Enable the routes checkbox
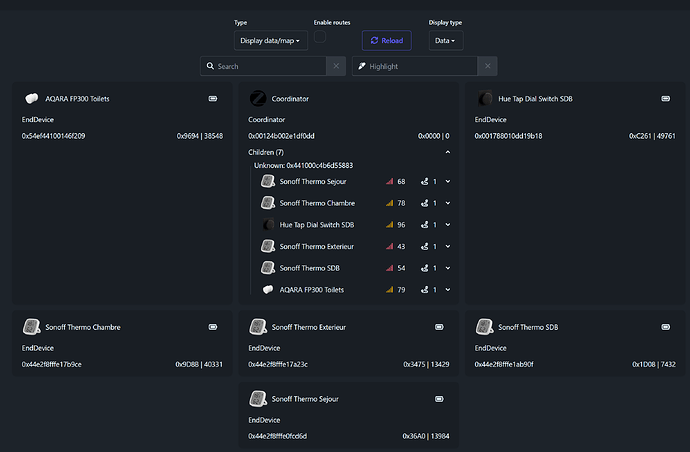Viewport: 690px width, 452px height. pos(320,37)
